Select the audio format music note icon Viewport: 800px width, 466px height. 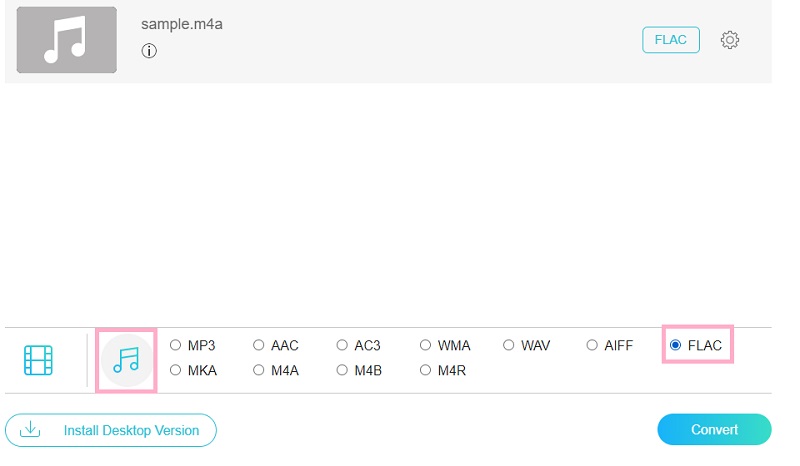[126, 360]
